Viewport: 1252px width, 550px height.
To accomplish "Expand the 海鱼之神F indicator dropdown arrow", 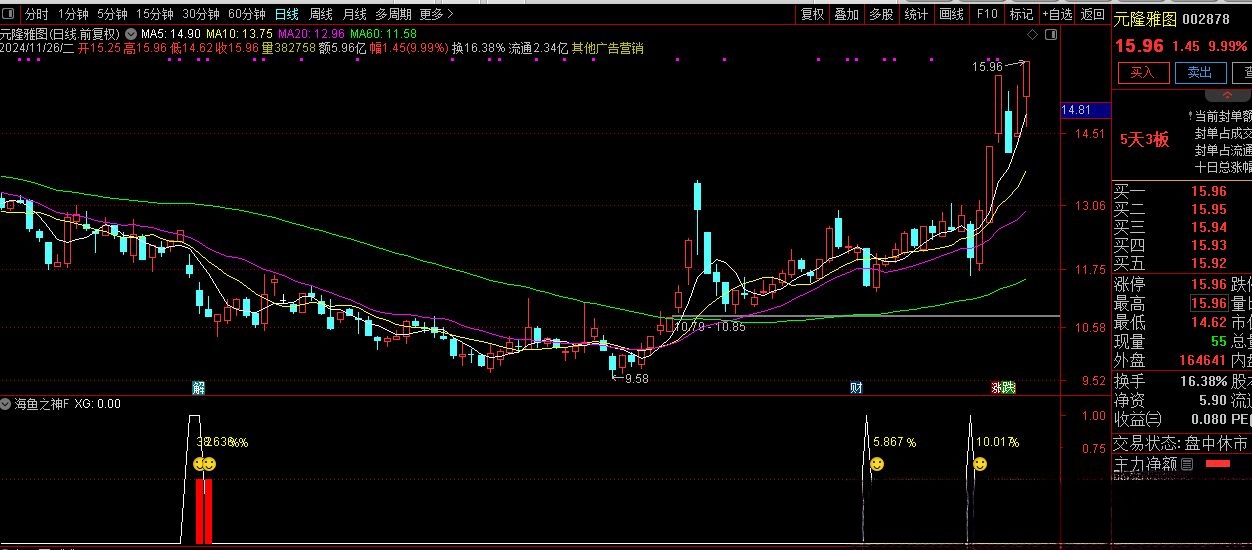I will (7, 404).
